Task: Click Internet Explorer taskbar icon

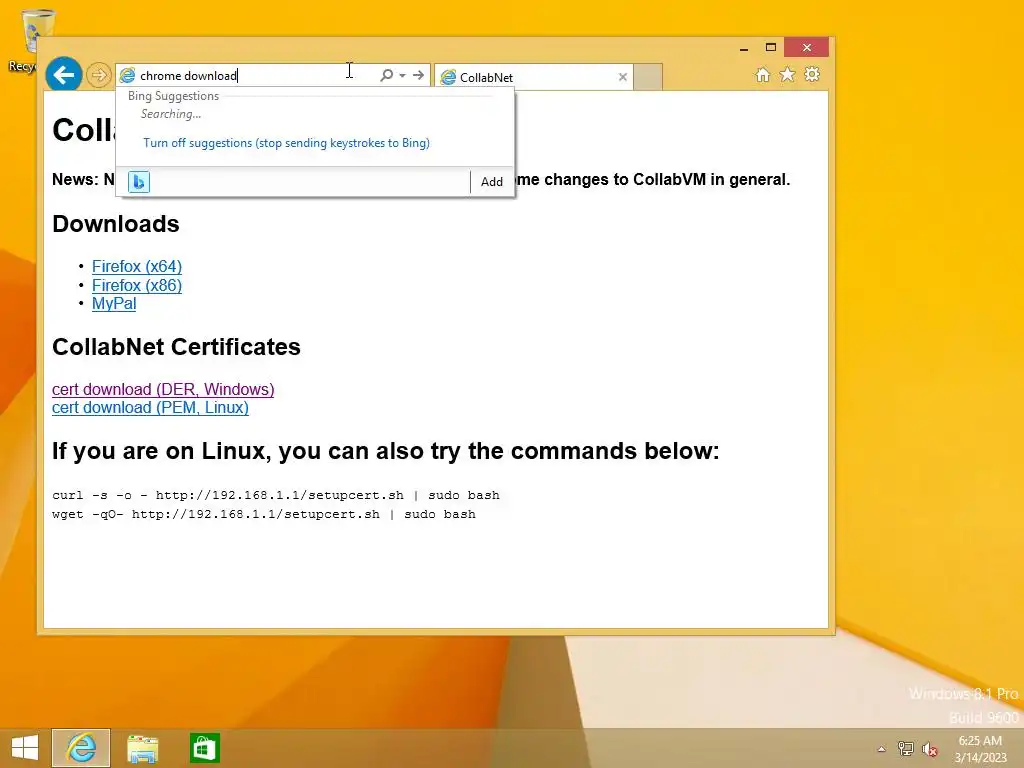Action: pyautogui.click(x=81, y=748)
